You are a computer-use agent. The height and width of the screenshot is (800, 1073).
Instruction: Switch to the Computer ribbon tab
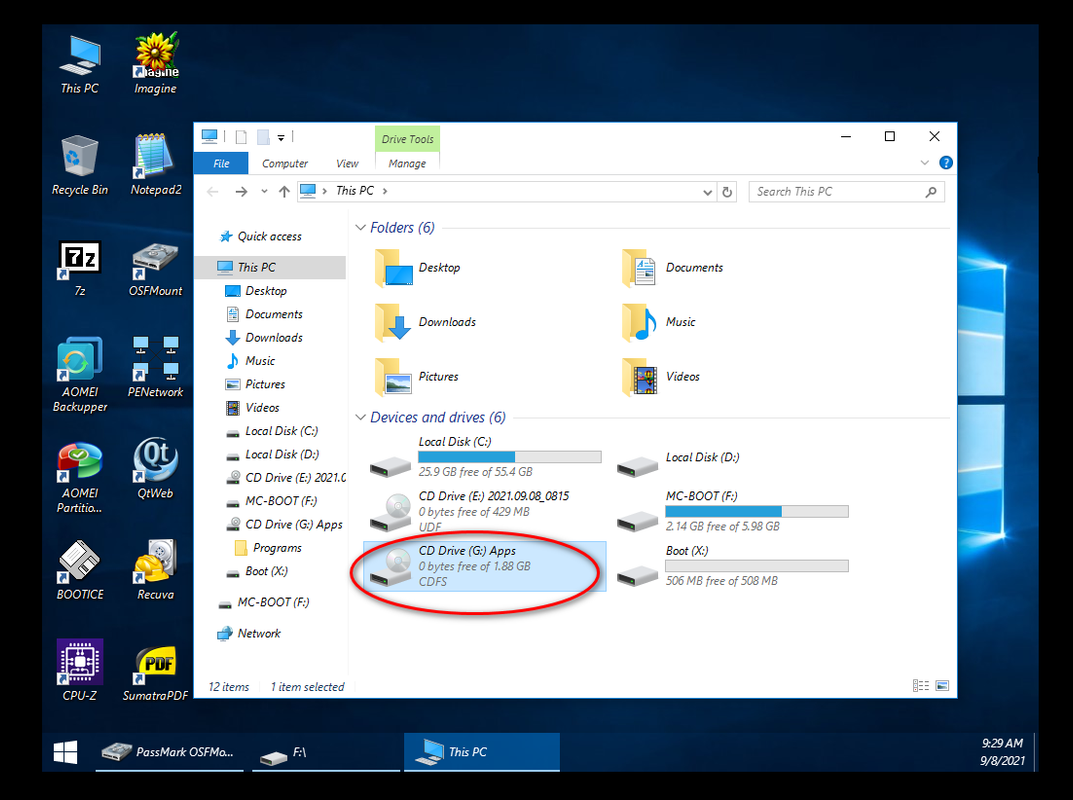(x=285, y=164)
